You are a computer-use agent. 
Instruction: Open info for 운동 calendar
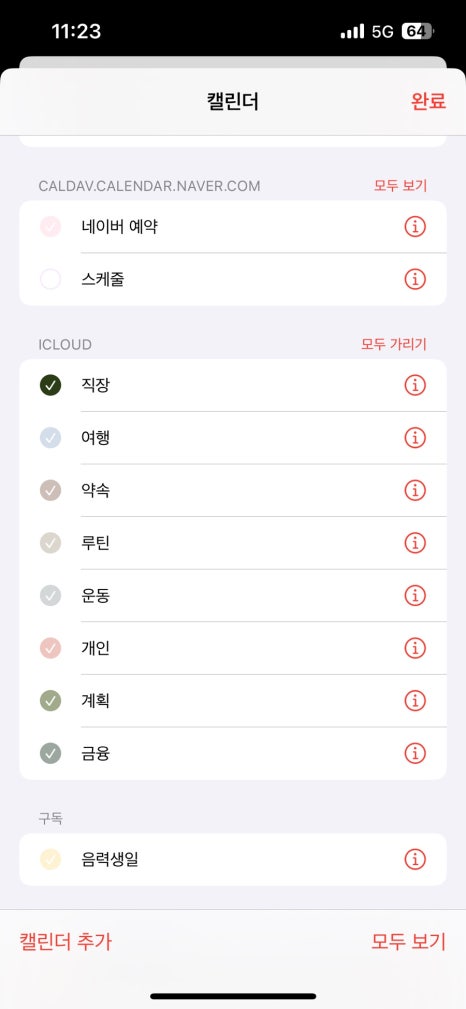point(415,595)
